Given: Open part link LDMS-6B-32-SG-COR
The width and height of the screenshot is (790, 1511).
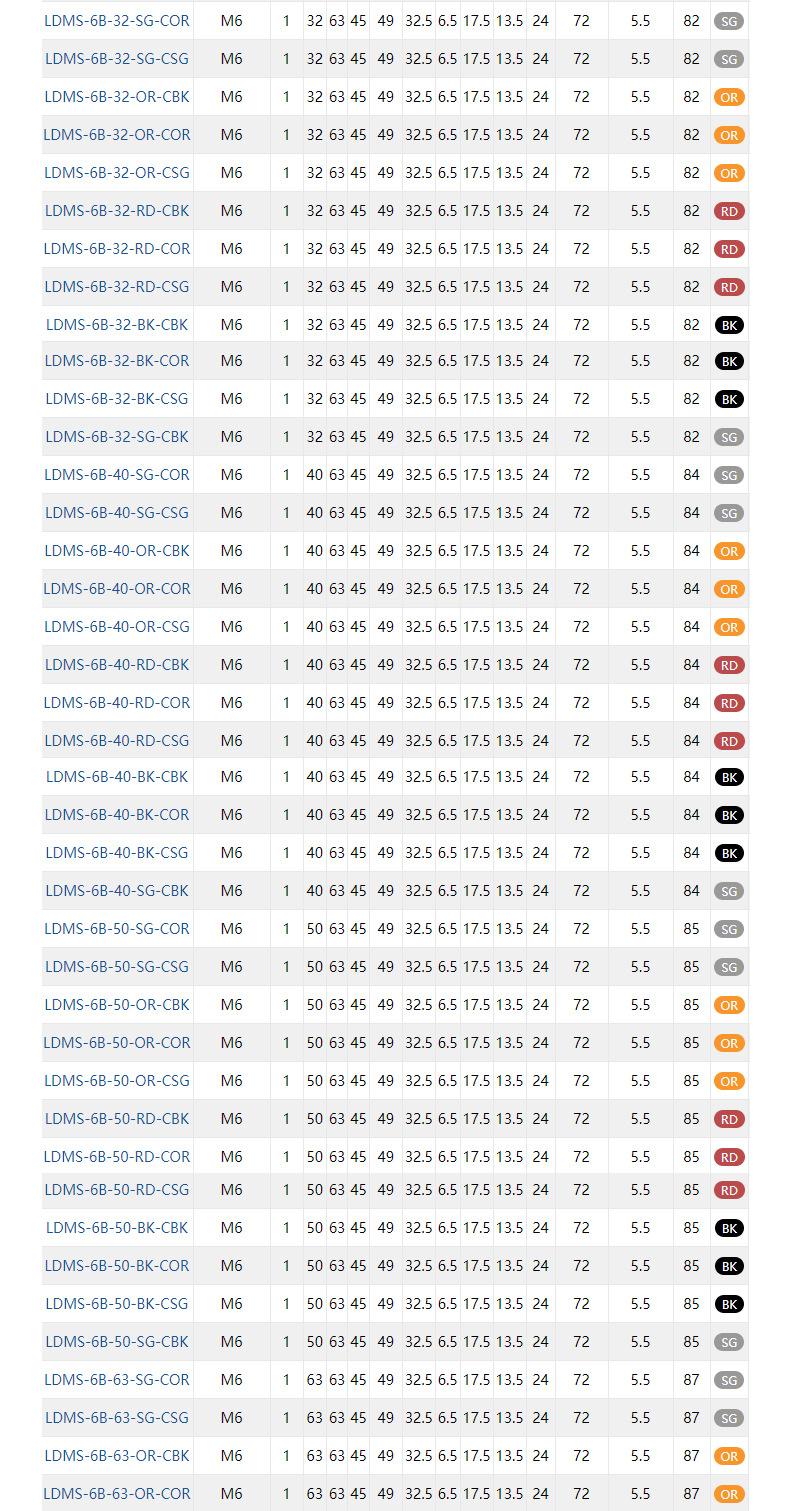Looking at the screenshot, I should pos(117,21).
